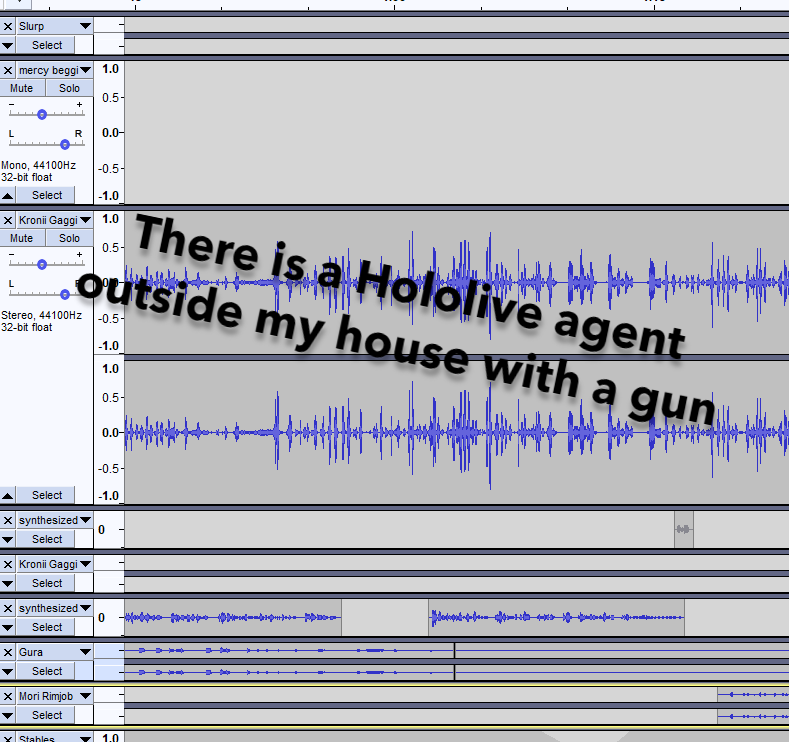
Task: Click the mercy beggi vertical amplitude scale
Action: click(109, 133)
